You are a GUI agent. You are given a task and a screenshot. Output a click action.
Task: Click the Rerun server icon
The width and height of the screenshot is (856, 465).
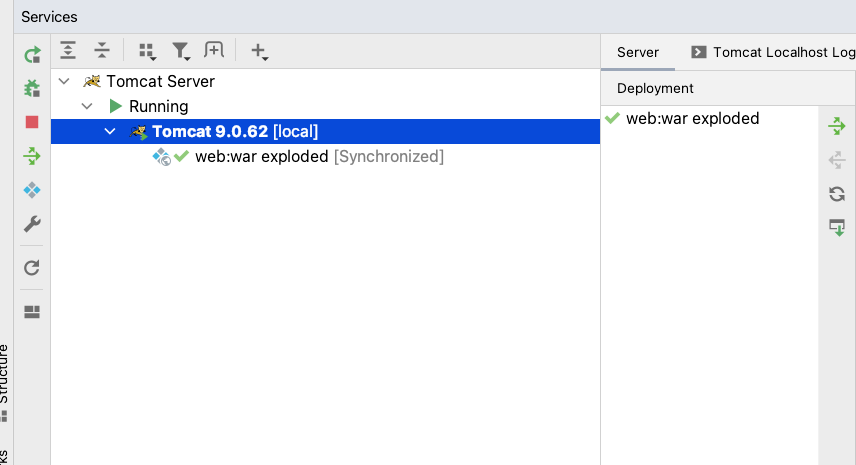tap(32, 55)
